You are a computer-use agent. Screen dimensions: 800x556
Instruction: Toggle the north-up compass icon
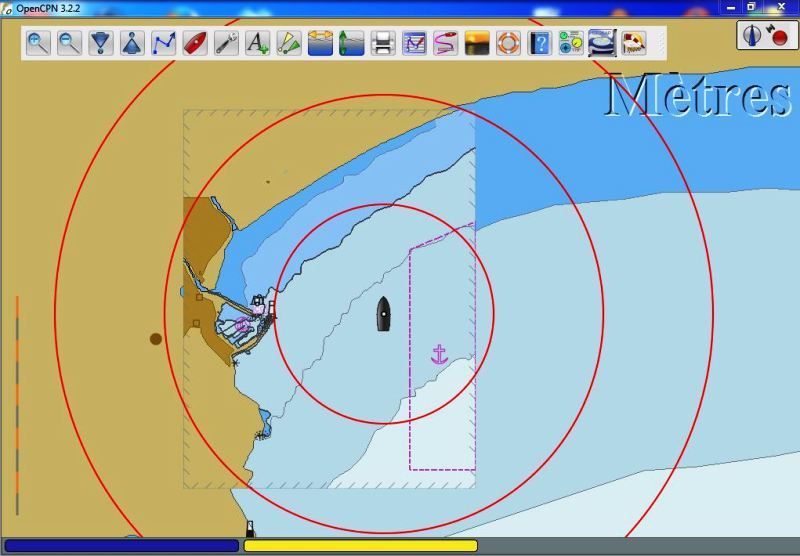(x=753, y=35)
